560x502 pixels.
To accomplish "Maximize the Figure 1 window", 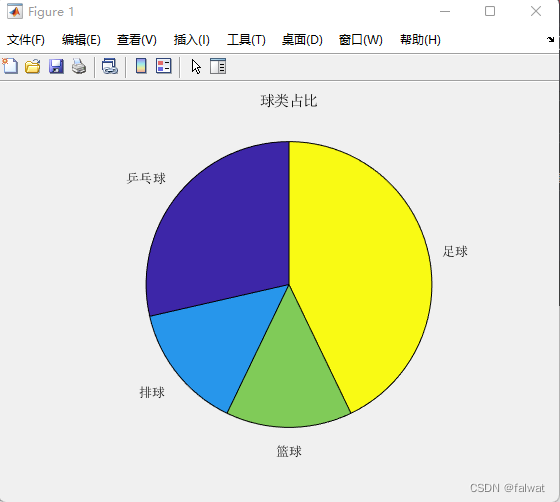I will pos(490,11).
